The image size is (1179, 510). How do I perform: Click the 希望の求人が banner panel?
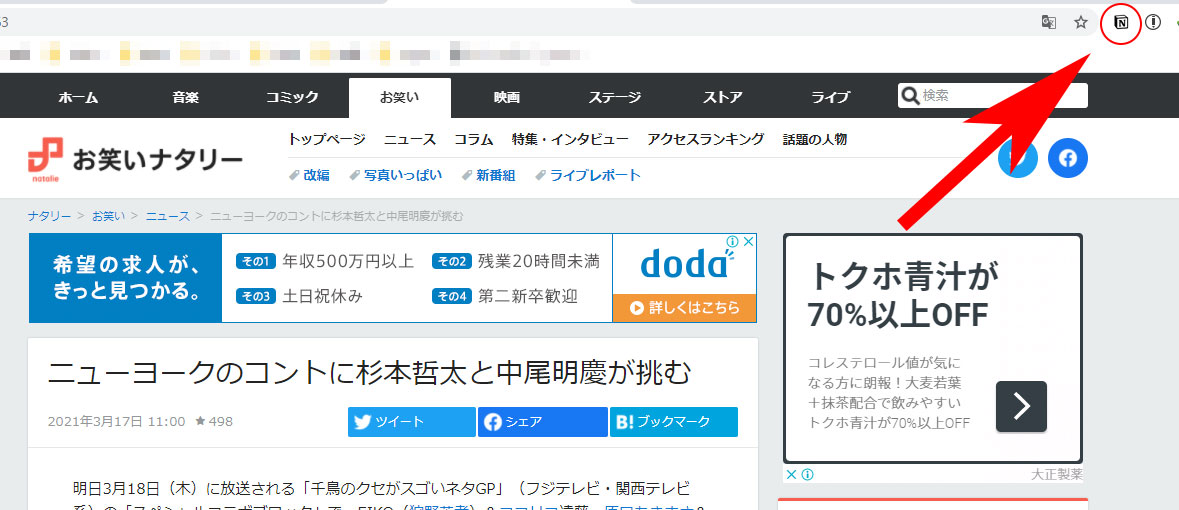pos(125,278)
